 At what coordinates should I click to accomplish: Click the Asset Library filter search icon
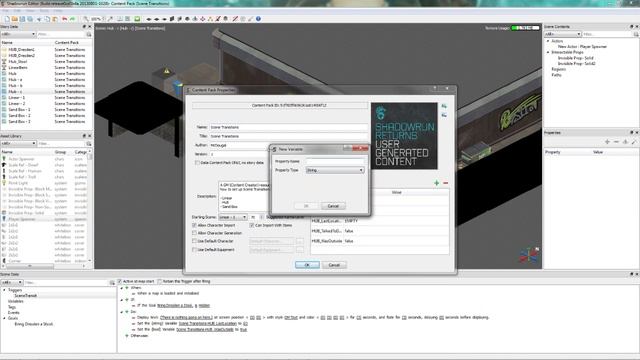pyautogui.click(x=89, y=144)
